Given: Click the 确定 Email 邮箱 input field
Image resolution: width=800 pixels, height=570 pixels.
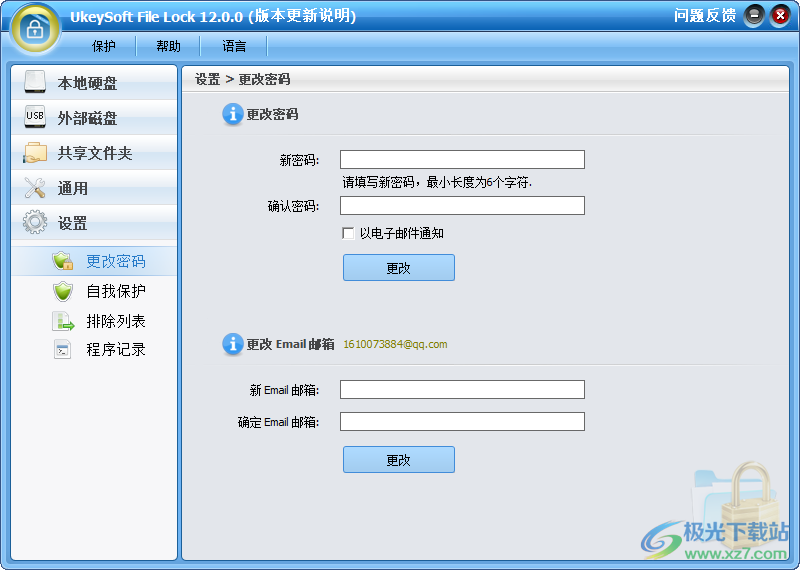Looking at the screenshot, I should [x=462, y=422].
